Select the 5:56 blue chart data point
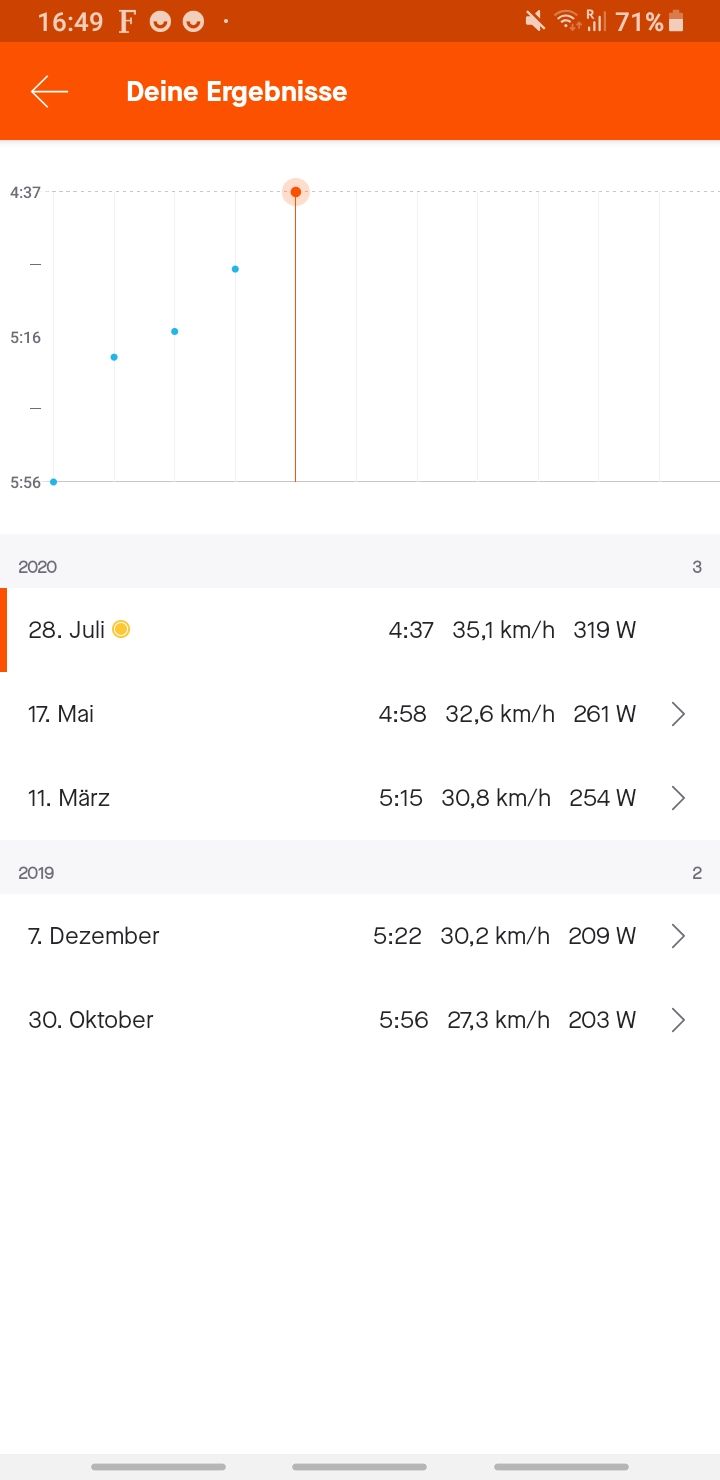This screenshot has width=720, height=1480. 54,482
